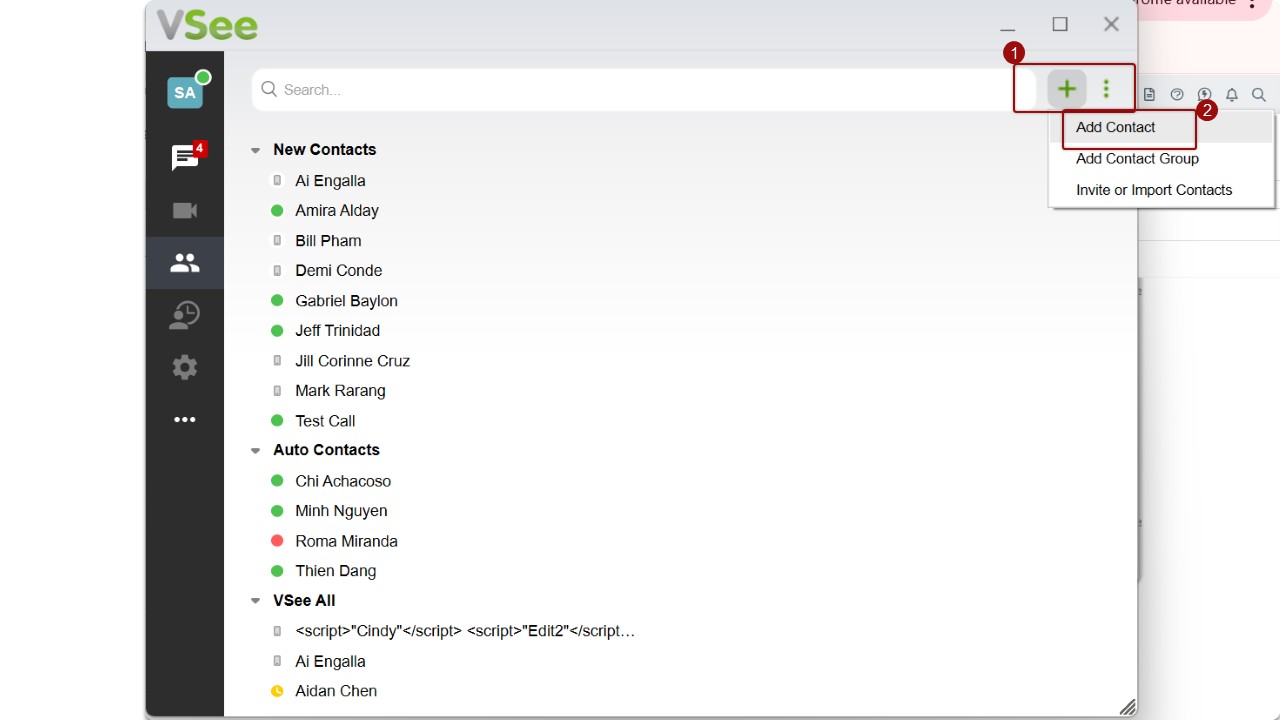The image size is (1280, 720).
Task: Select the contacts people sidebar icon
Action: click(185, 263)
